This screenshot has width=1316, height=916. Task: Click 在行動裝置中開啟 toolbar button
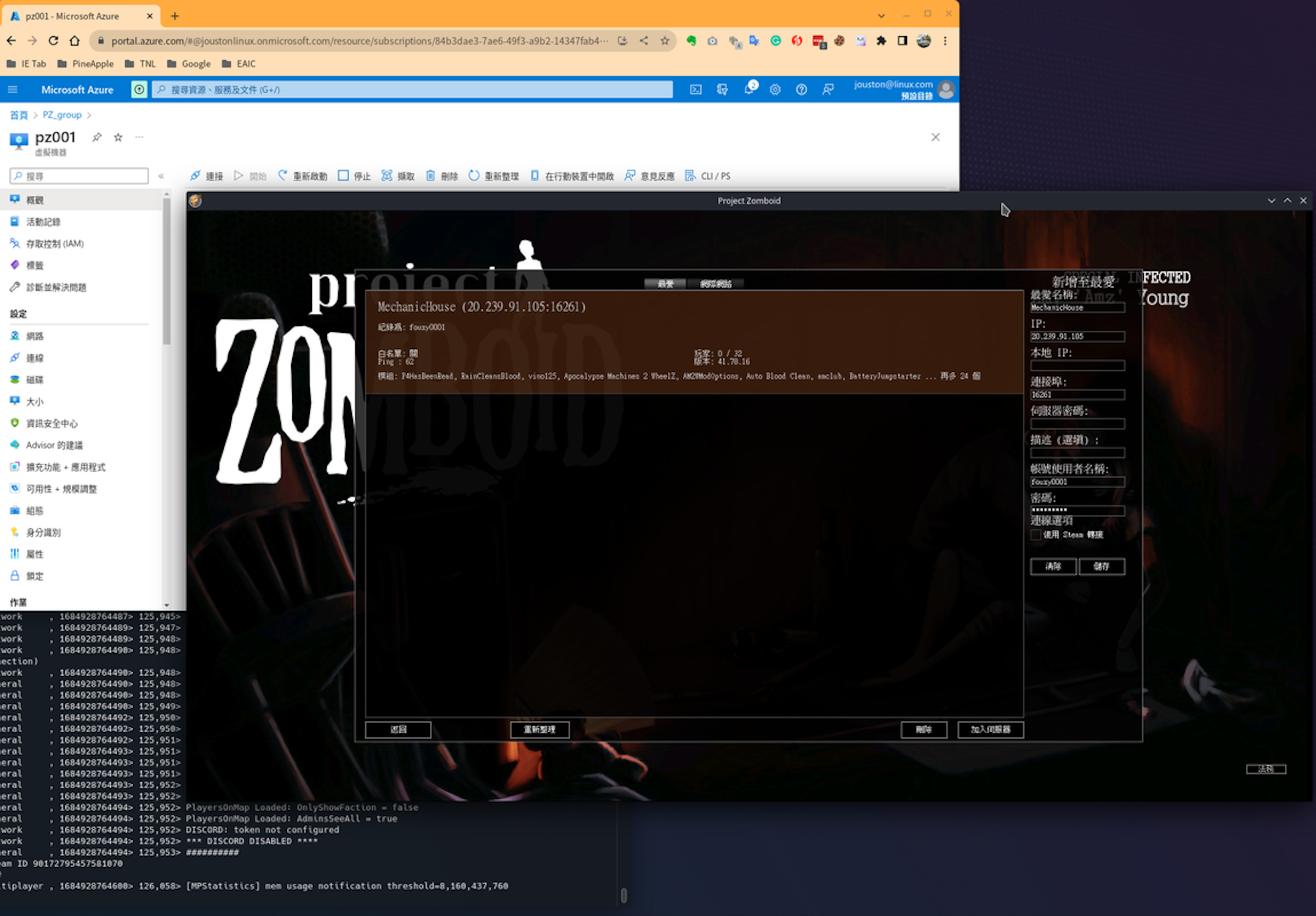[571, 176]
